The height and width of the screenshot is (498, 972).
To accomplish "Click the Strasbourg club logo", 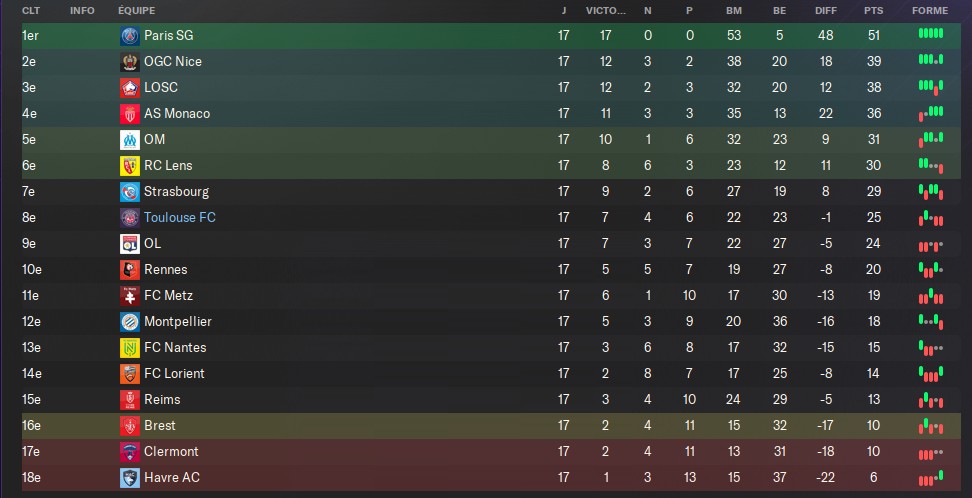I will [x=130, y=192].
